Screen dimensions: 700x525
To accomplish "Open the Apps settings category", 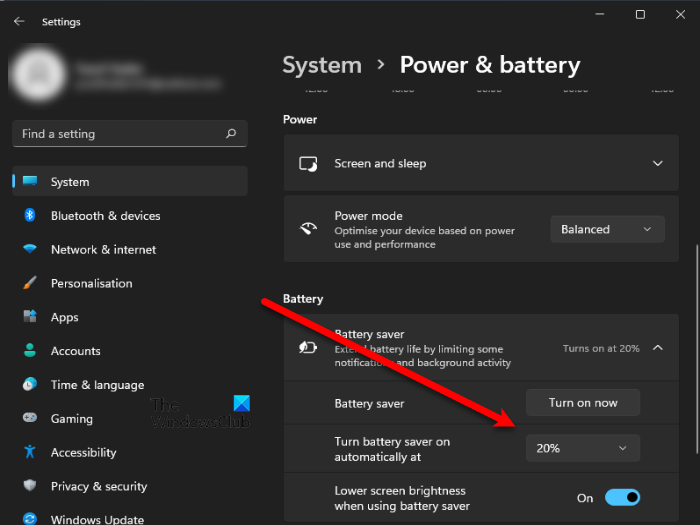I will (65, 317).
